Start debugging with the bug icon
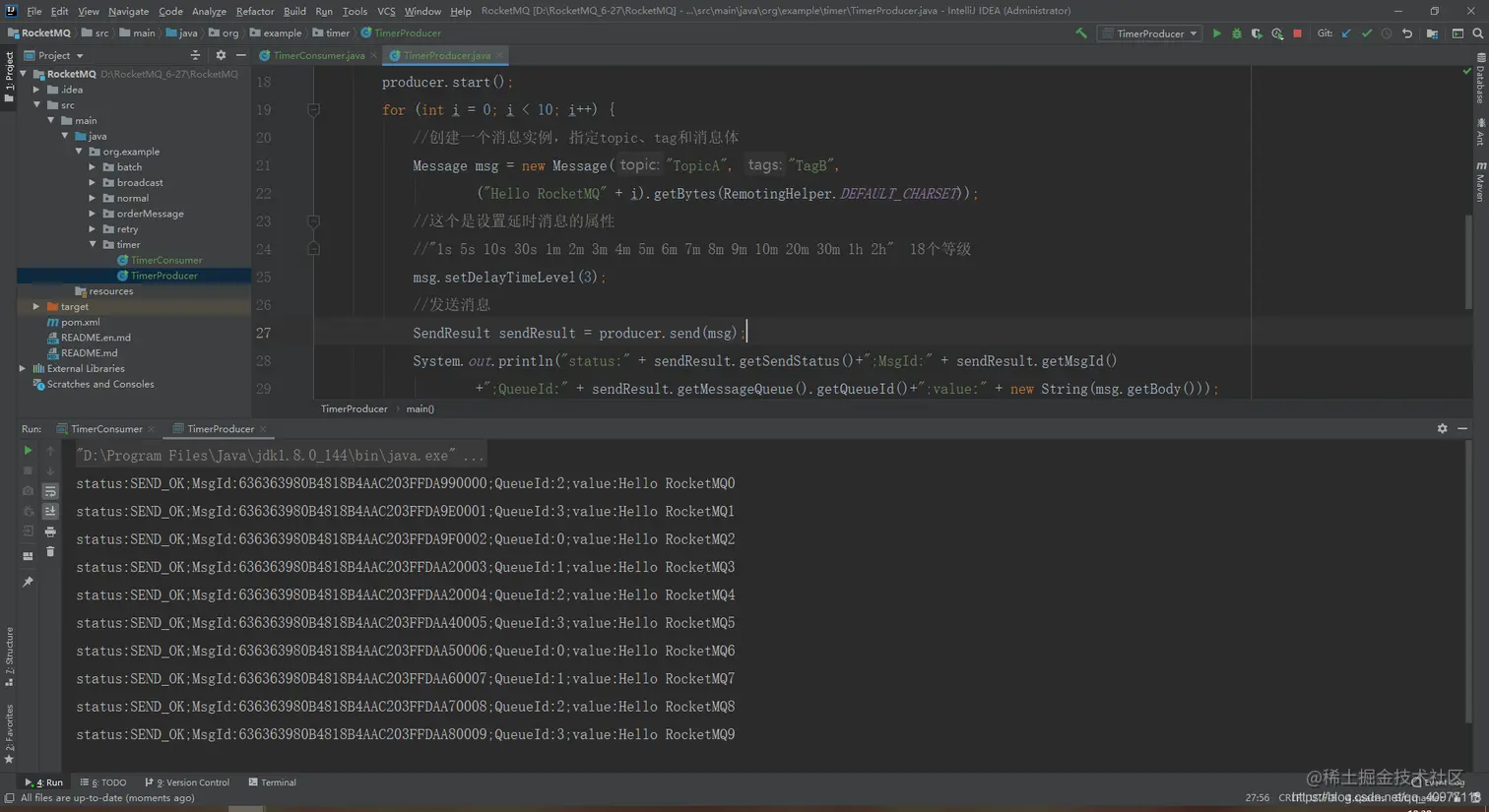Screen dimensions: 1489x812 coord(1237,33)
